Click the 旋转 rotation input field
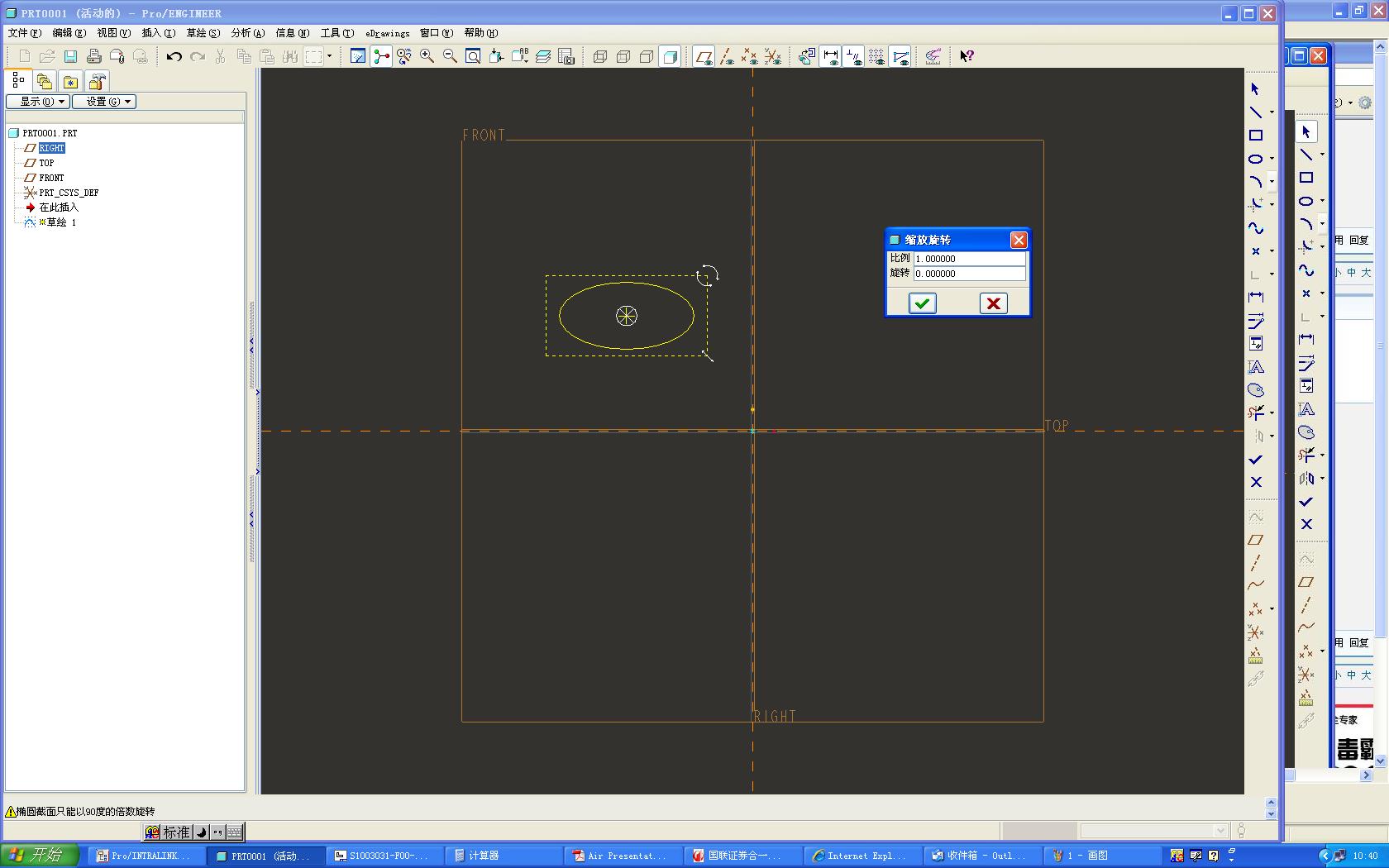 coord(969,274)
